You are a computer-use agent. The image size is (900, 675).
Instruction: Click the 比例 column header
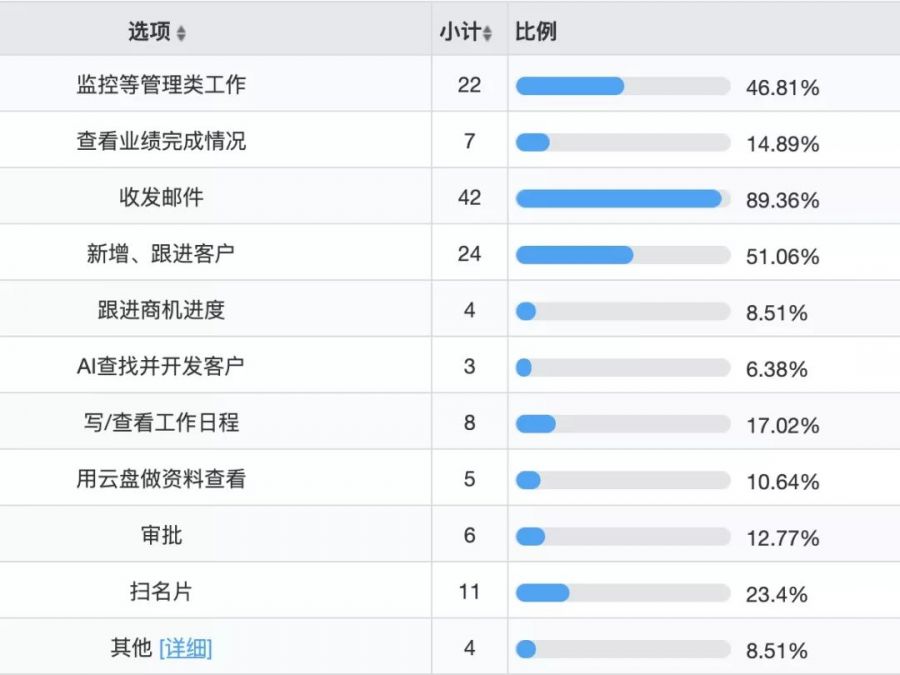pos(536,32)
